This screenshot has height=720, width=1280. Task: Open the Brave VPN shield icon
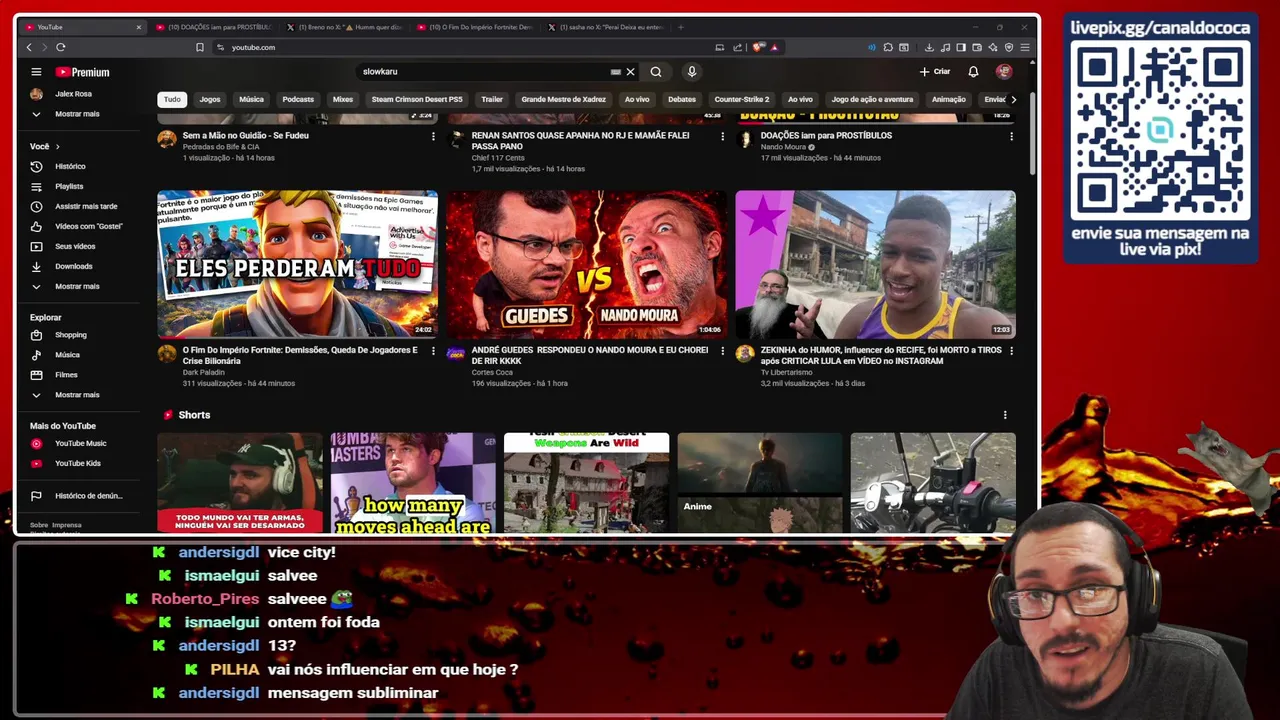[x=1009, y=47]
